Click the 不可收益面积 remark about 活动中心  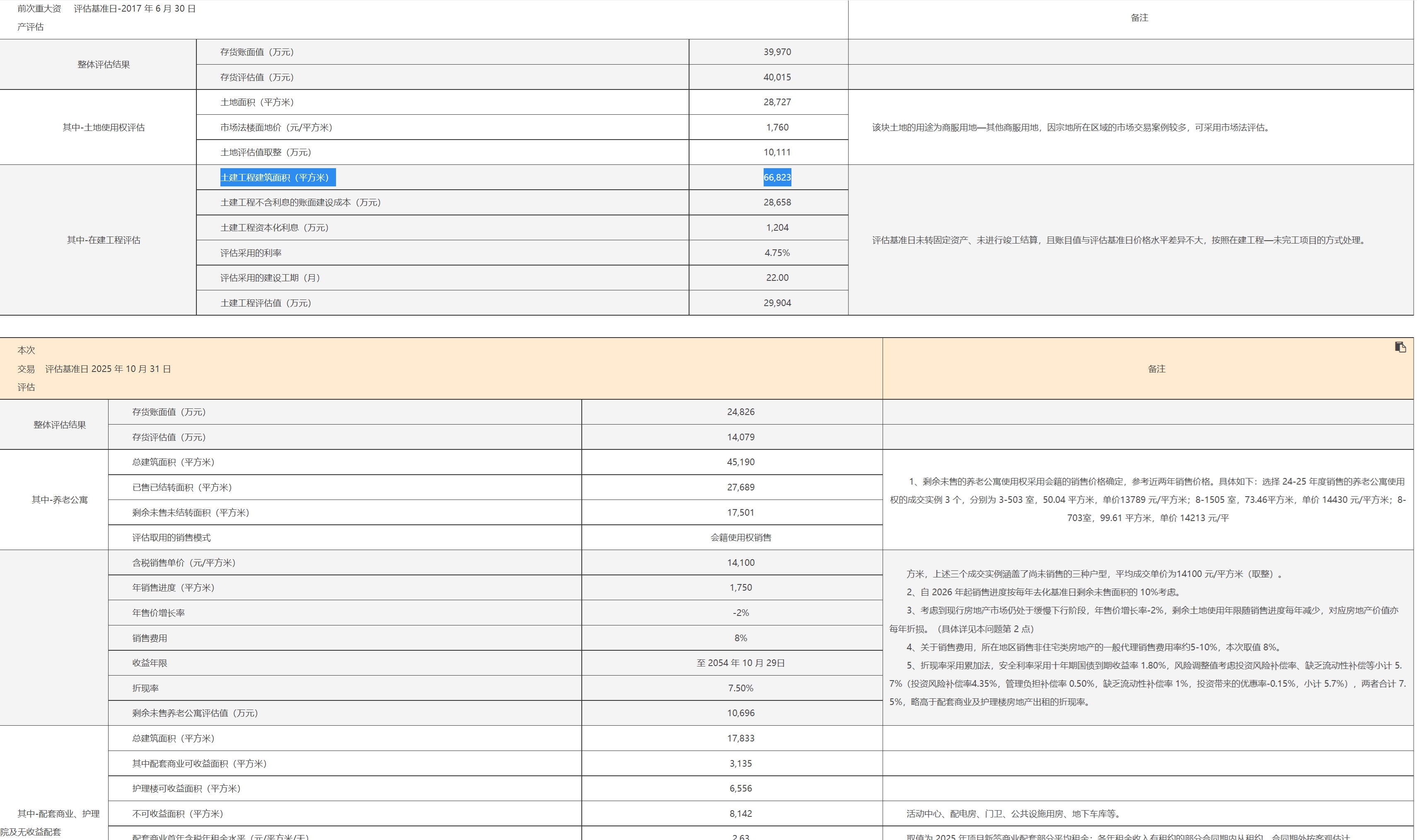click(x=1013, y=814)
